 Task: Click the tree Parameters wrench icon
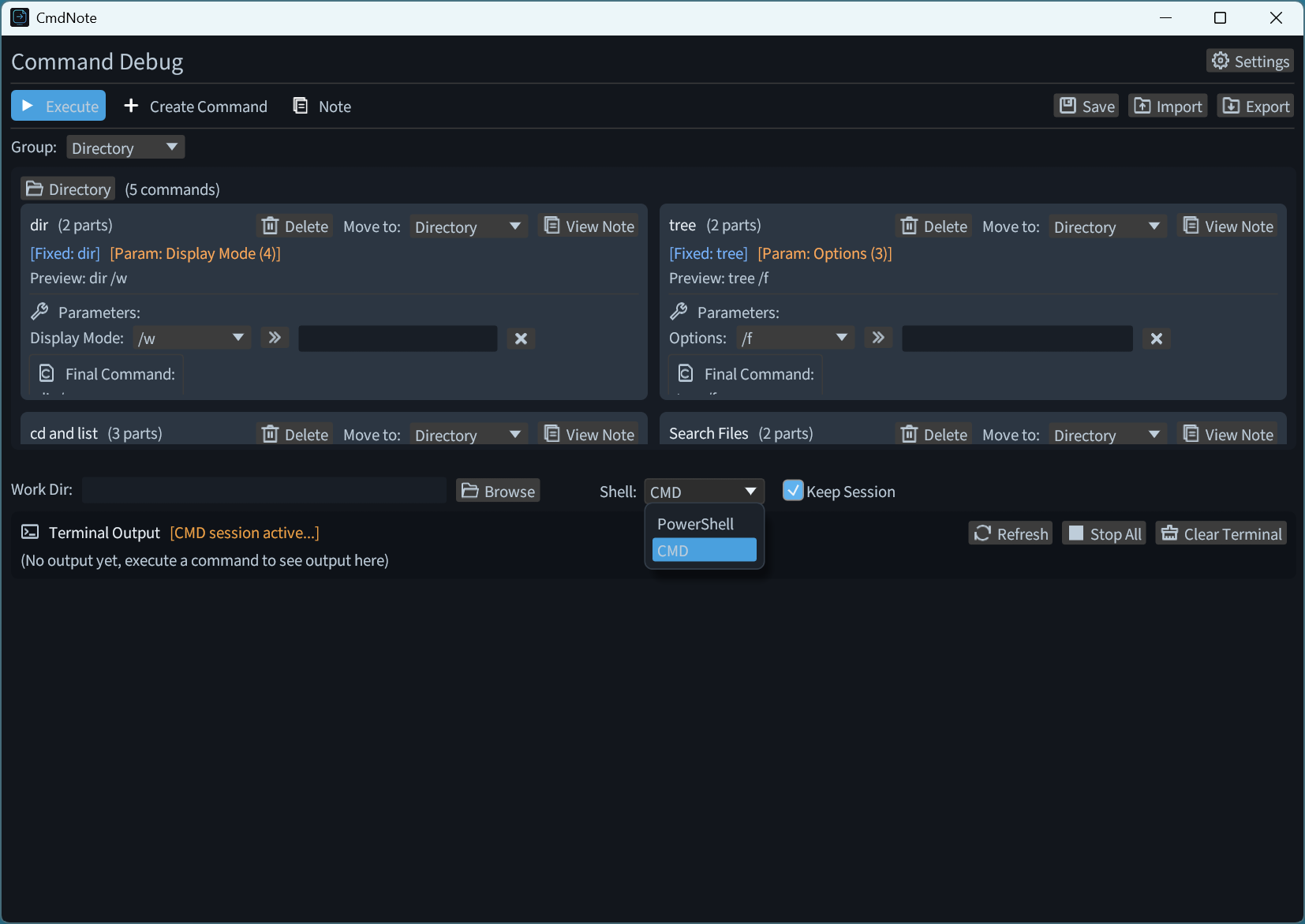[x=679, y=312]
